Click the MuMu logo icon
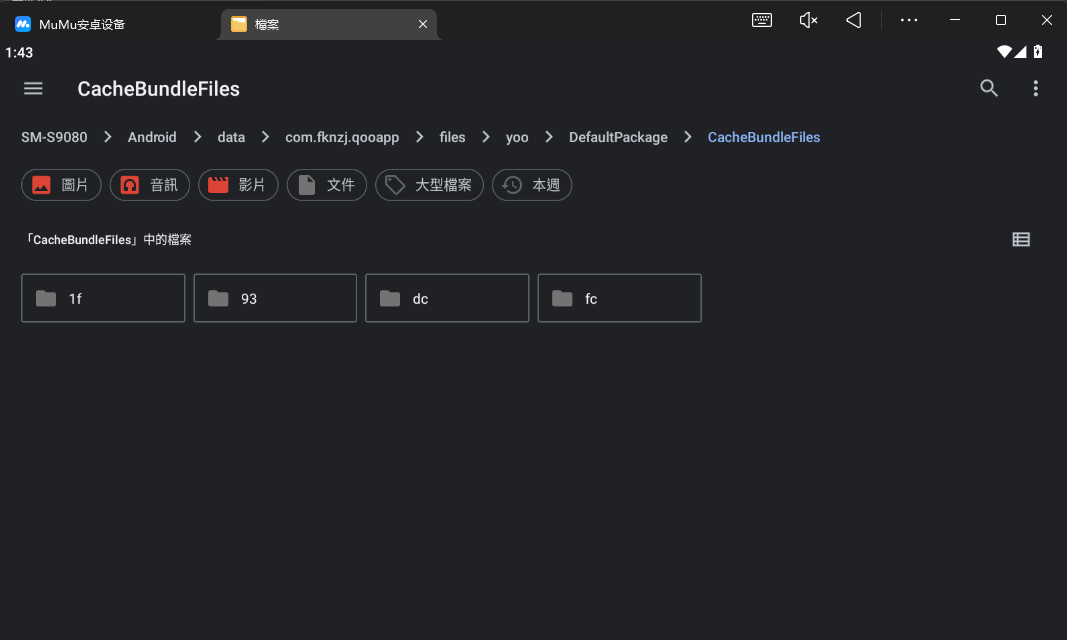Viewport: 1067px width, 640px height. 23,24
